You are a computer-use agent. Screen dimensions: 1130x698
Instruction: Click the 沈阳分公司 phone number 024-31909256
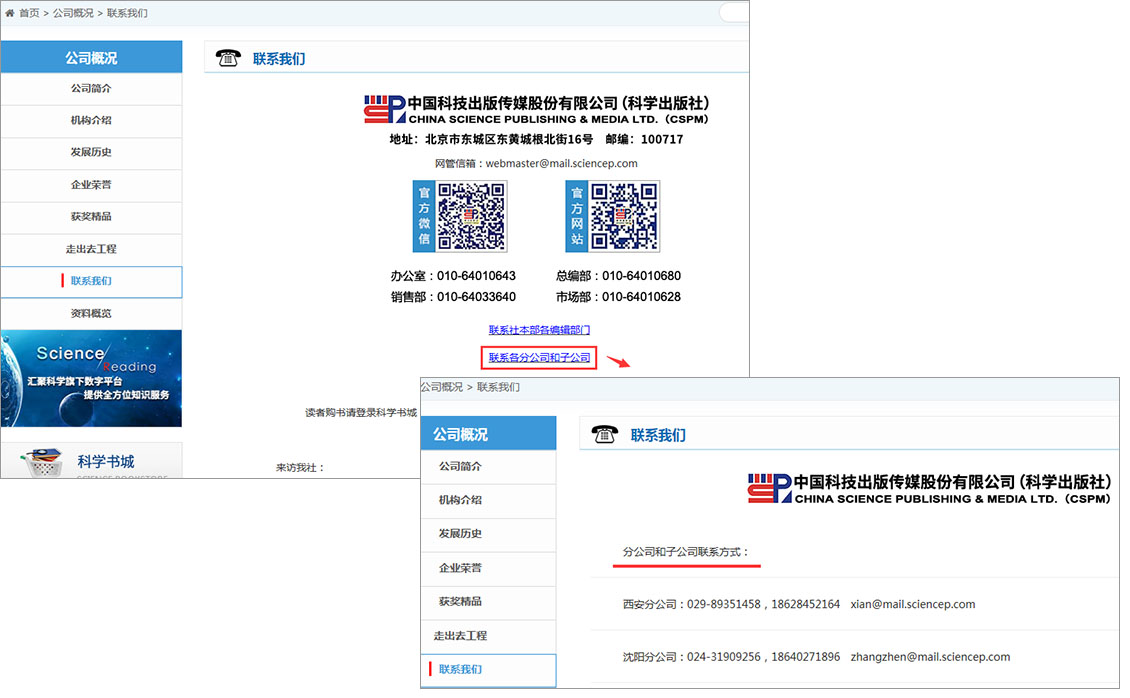724,657
